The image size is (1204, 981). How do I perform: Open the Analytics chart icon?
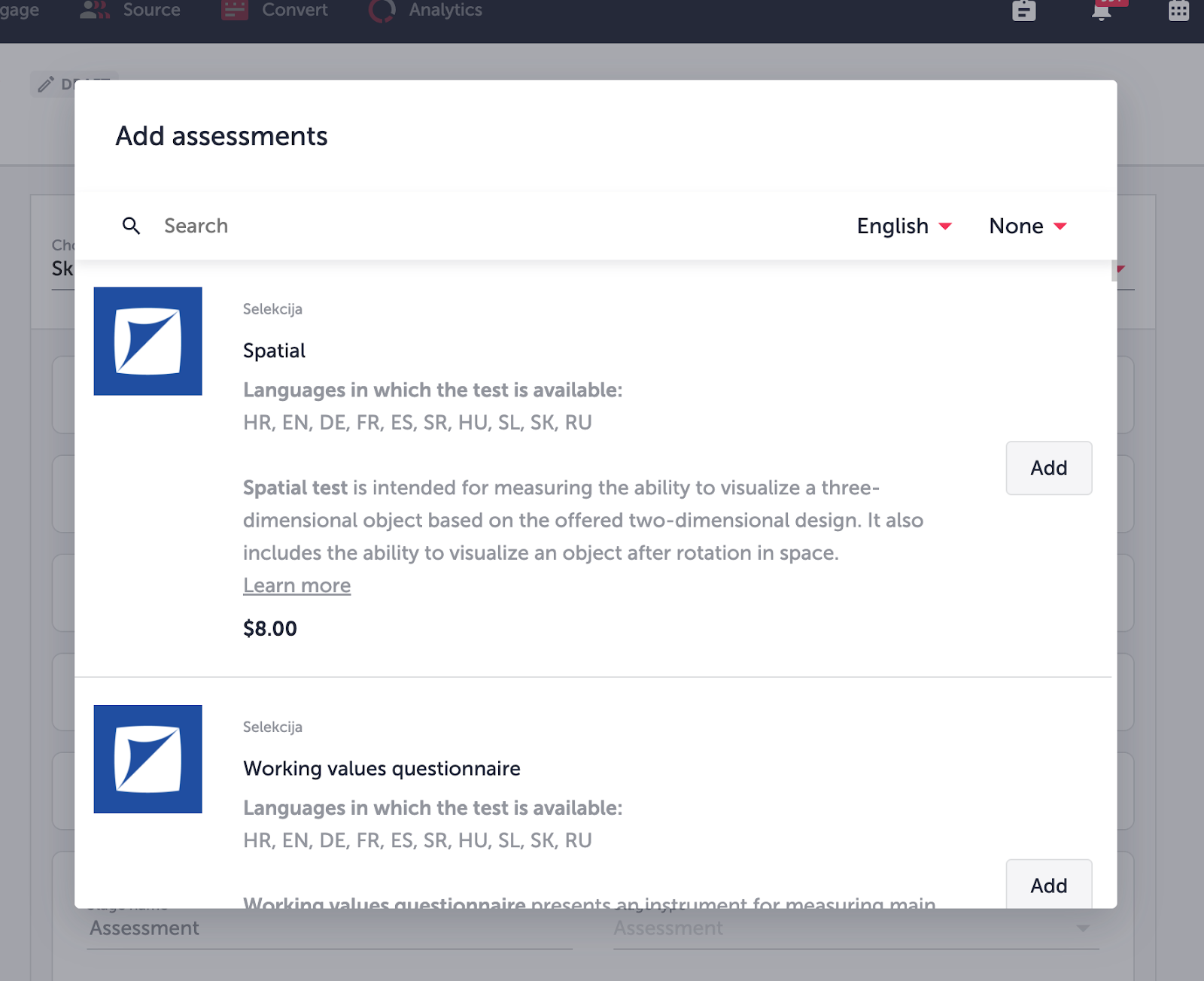(382, 10)
